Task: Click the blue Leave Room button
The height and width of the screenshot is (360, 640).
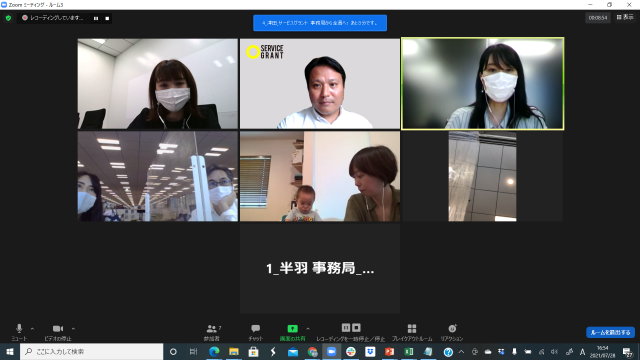Action: tap(610, 332)
